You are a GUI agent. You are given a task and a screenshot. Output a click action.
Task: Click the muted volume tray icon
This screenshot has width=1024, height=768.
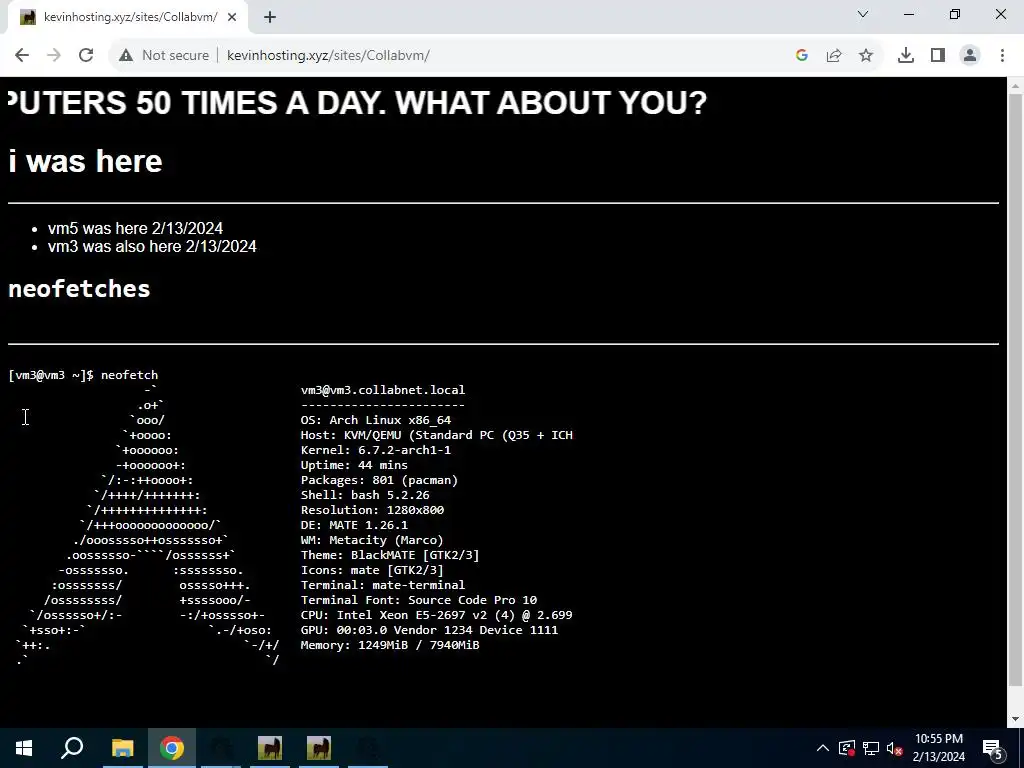(894, 748)
